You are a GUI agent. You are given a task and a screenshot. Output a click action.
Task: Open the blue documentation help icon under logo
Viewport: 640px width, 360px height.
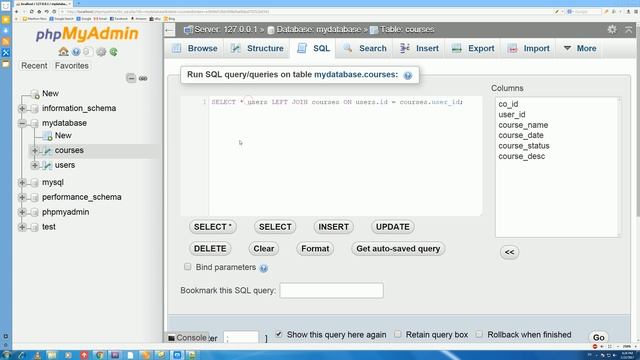pyautogui.click(x=76, y=52)
